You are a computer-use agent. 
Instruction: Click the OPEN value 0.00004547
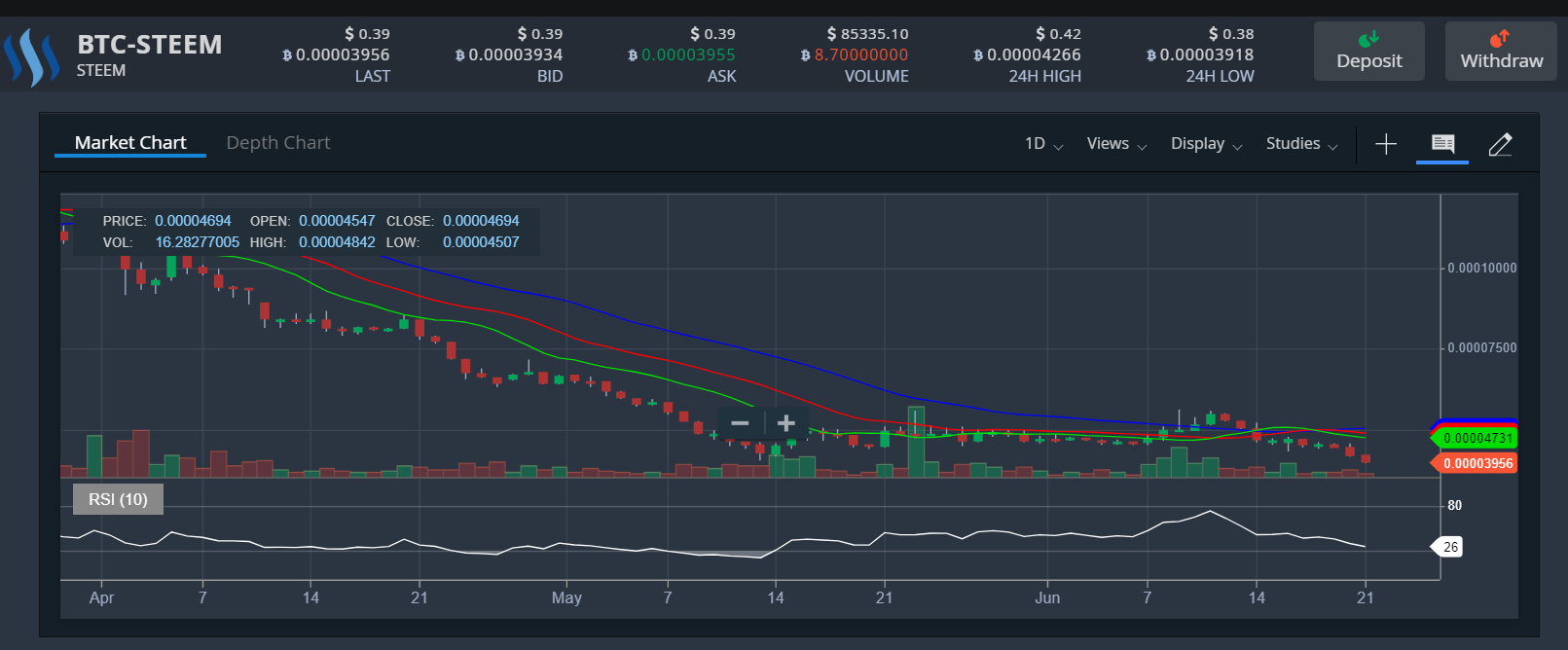point(337,221)
